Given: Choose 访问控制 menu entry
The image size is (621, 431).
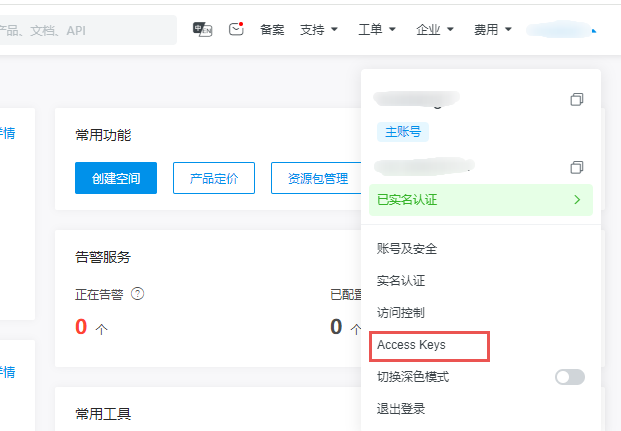Looking at the screenshot, I should pos(401,313).
